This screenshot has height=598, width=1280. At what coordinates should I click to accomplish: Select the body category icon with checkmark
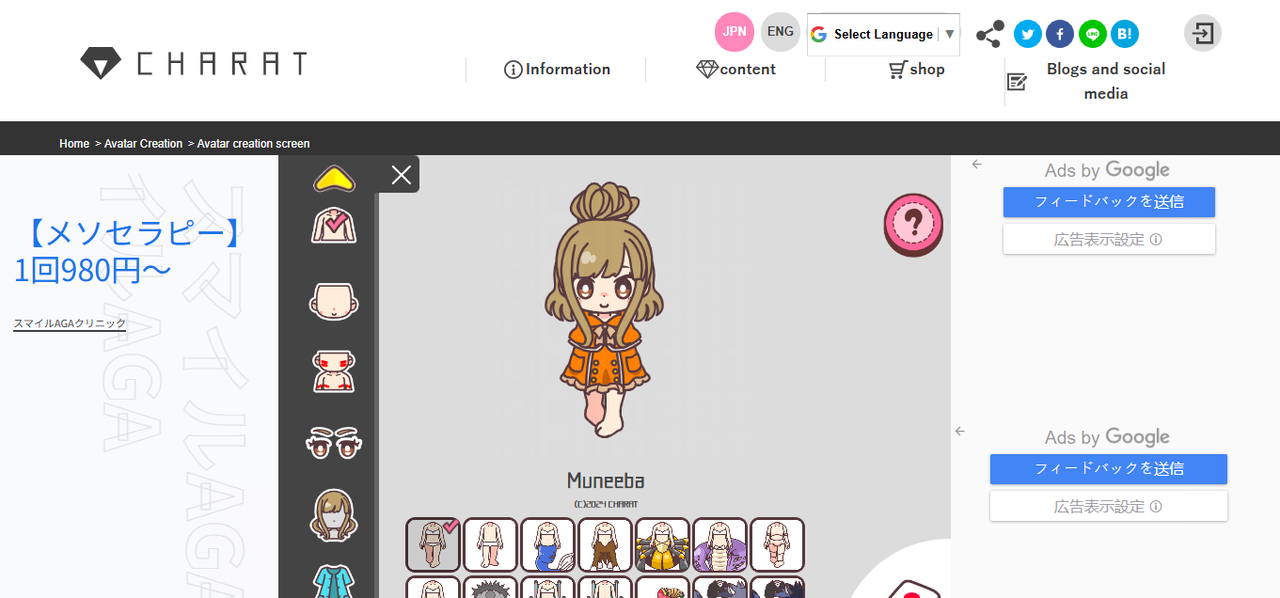(334, 226)
